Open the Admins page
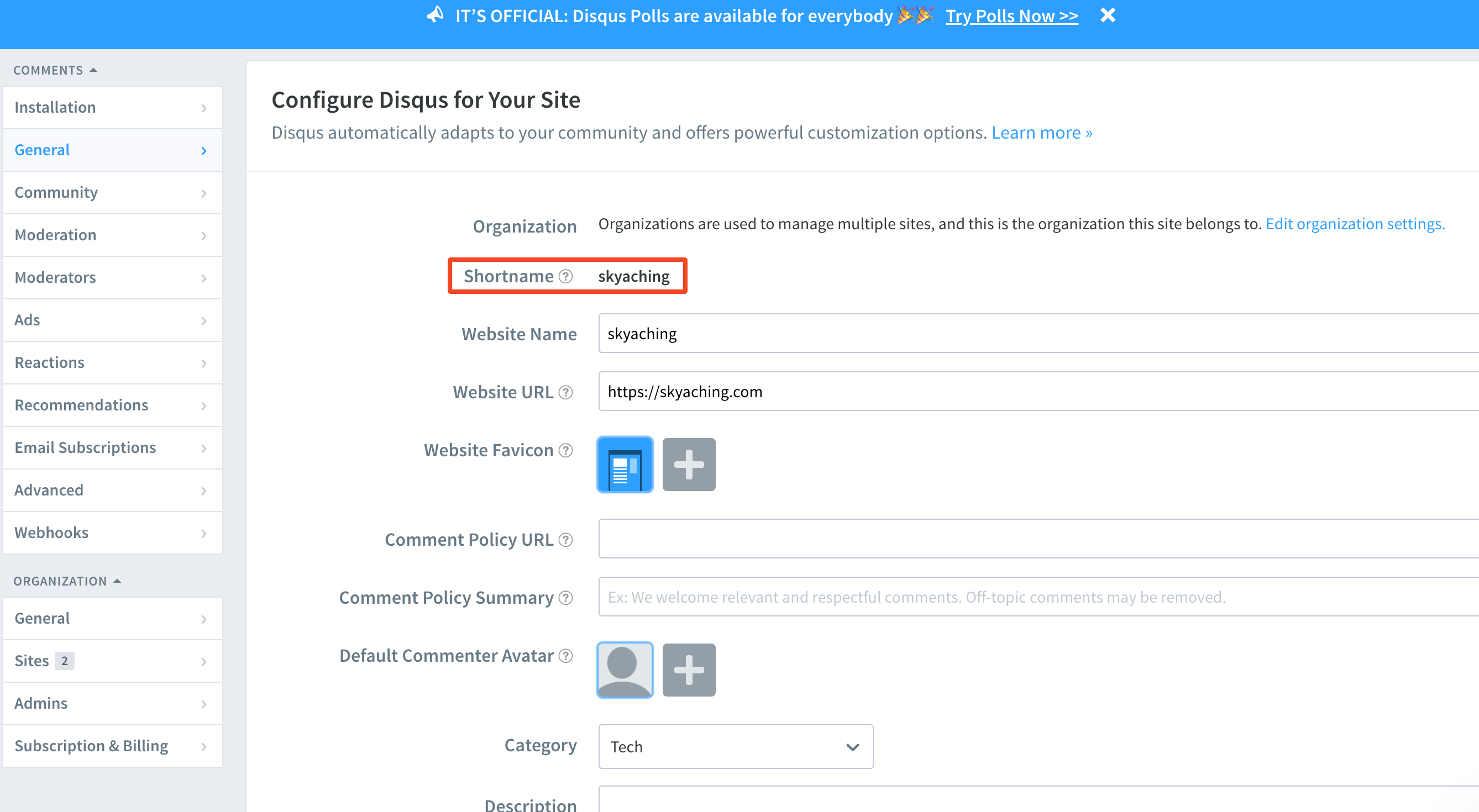Viewport: 1479px width, 812px height. [113, 703]
